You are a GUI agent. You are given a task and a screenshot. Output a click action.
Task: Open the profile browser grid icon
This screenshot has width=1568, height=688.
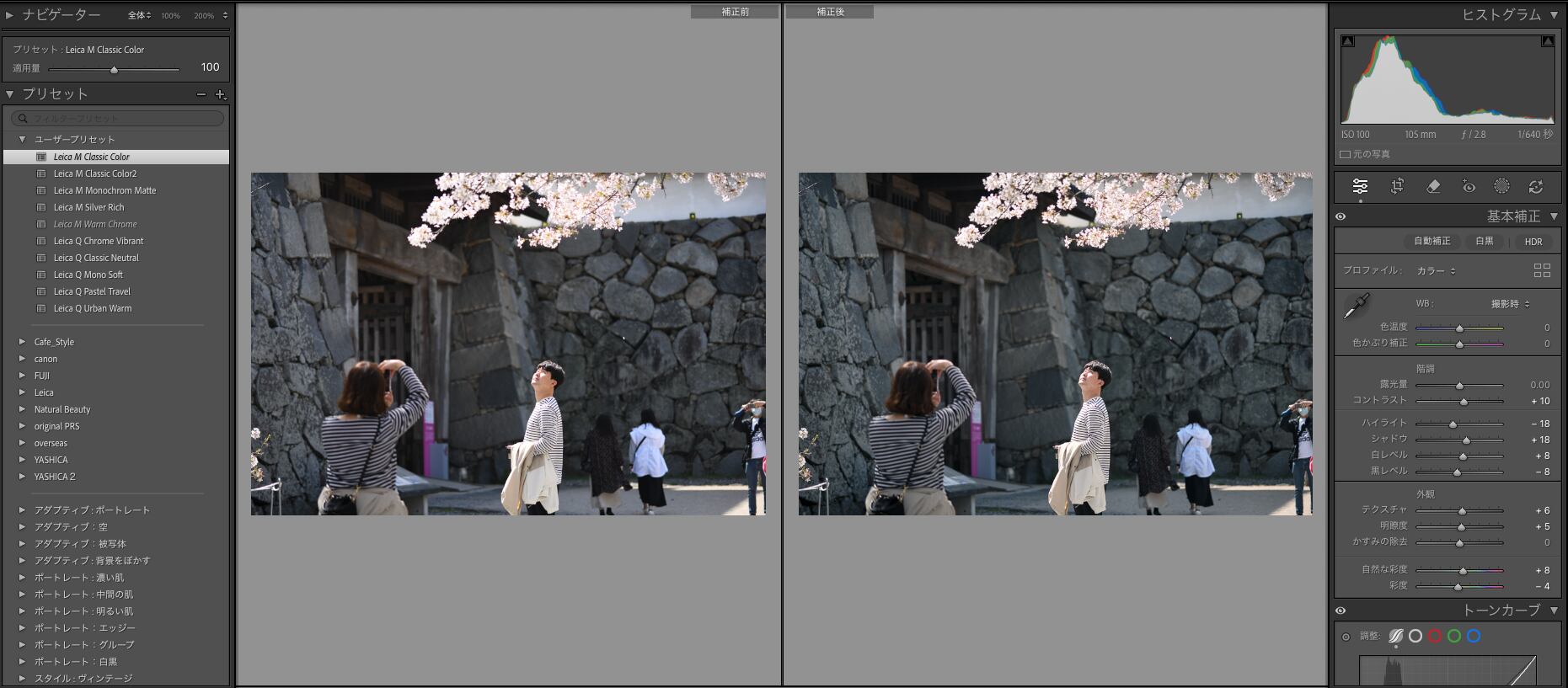(1542, 270)
